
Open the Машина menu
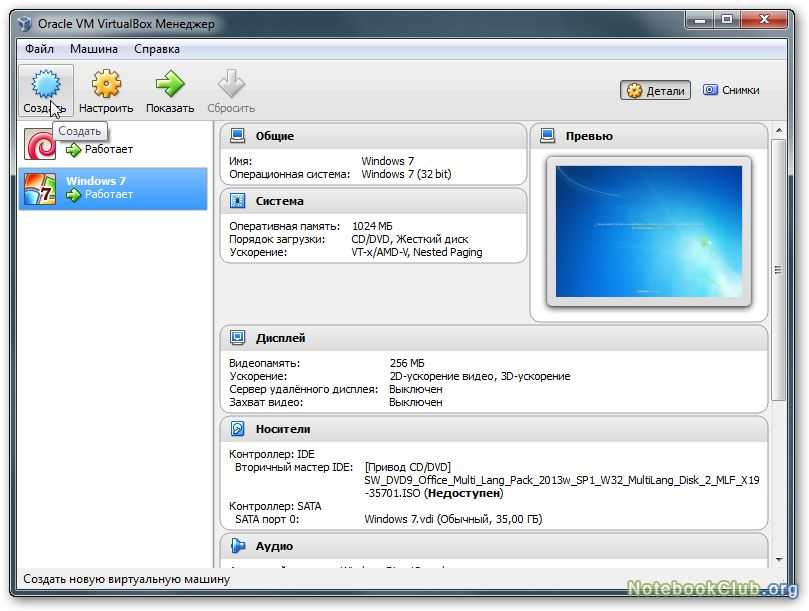pyautogui.click(x=94, y=49)
